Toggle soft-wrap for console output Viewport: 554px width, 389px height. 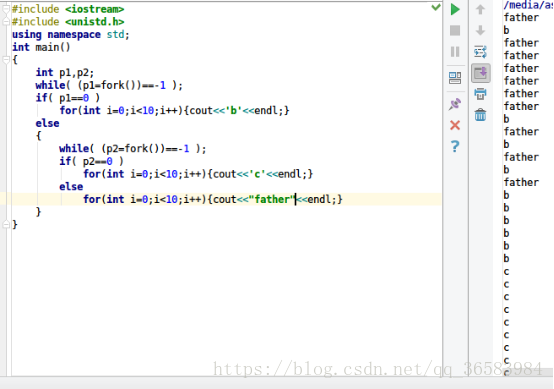tap(480, 52)
